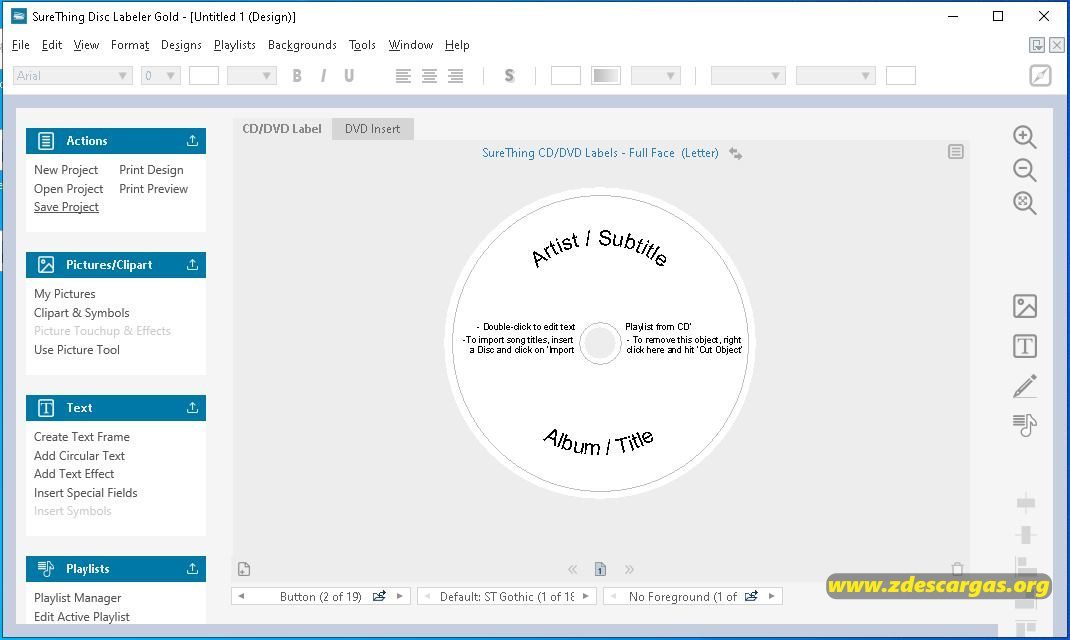
Task: Open the font size dropdown showing 0
Action: click(x=171, y=76)
